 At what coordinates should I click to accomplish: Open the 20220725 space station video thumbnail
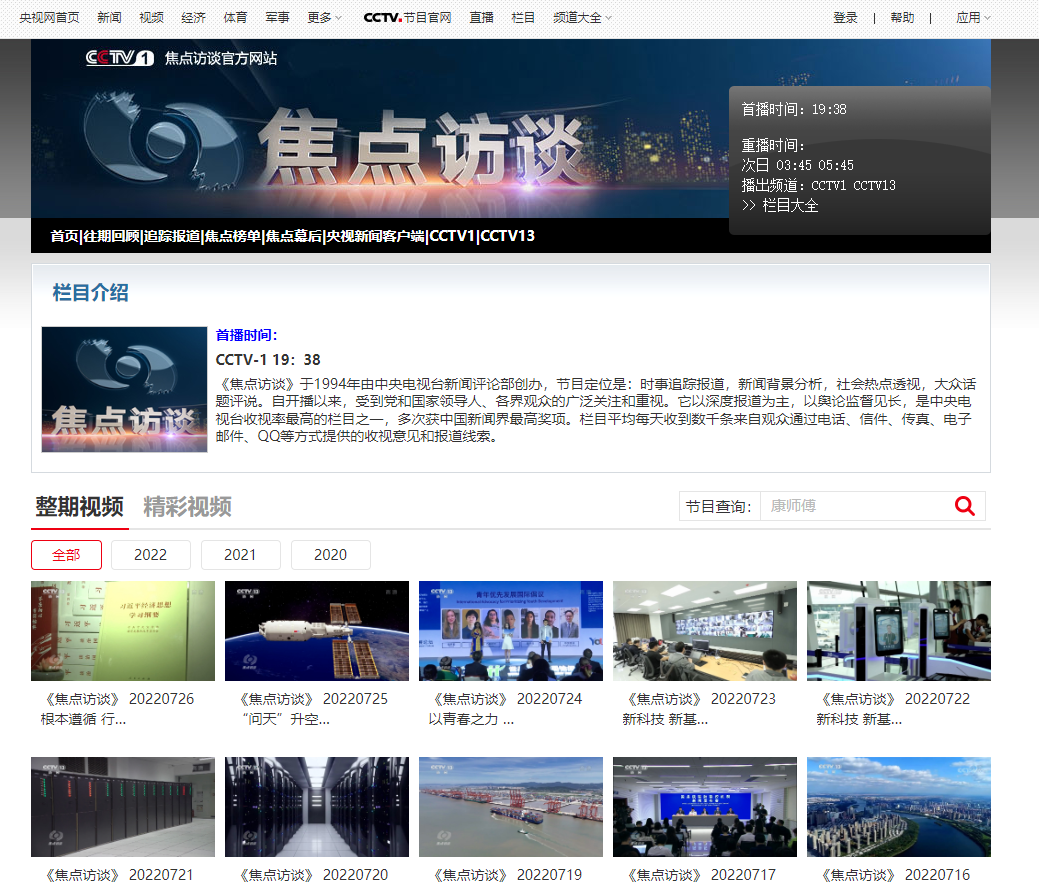316,631
